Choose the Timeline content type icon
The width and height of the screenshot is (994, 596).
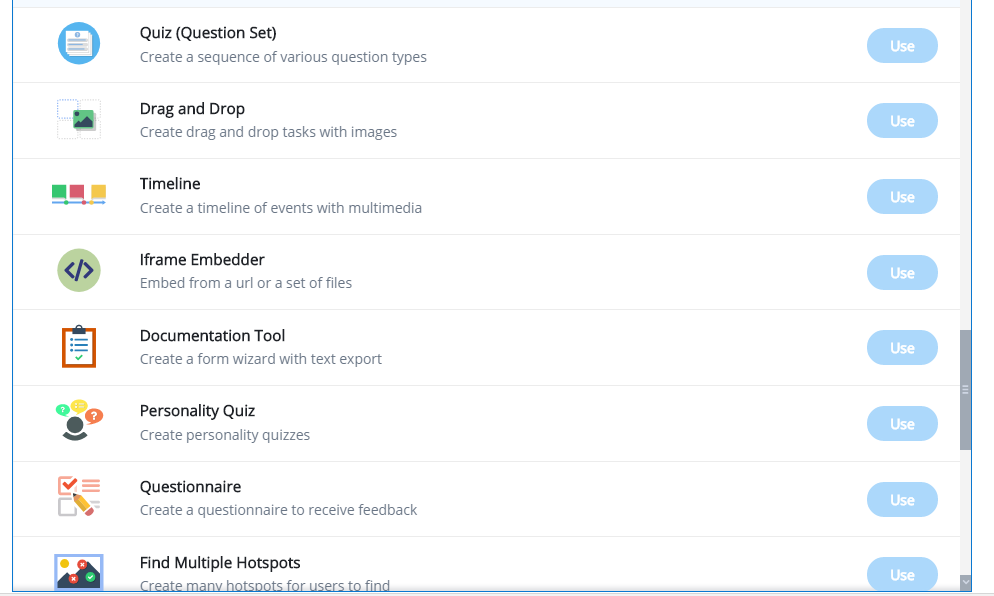click(79, 194)
